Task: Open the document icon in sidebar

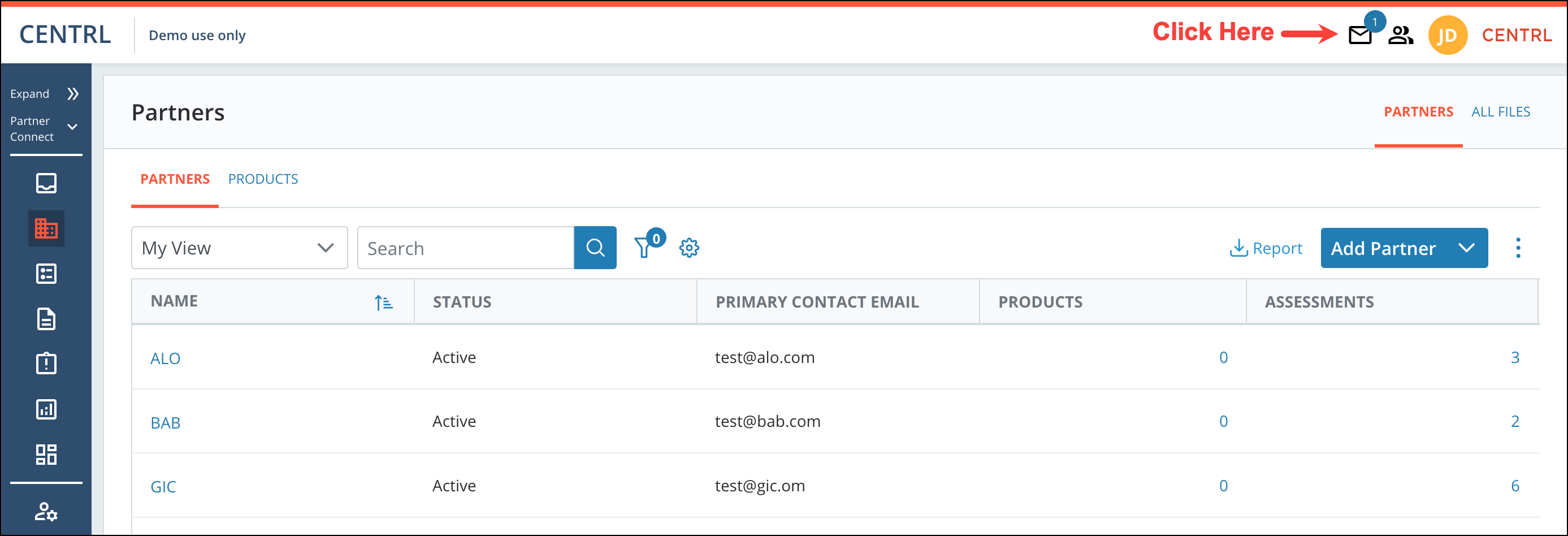Action: pos(46,318)
